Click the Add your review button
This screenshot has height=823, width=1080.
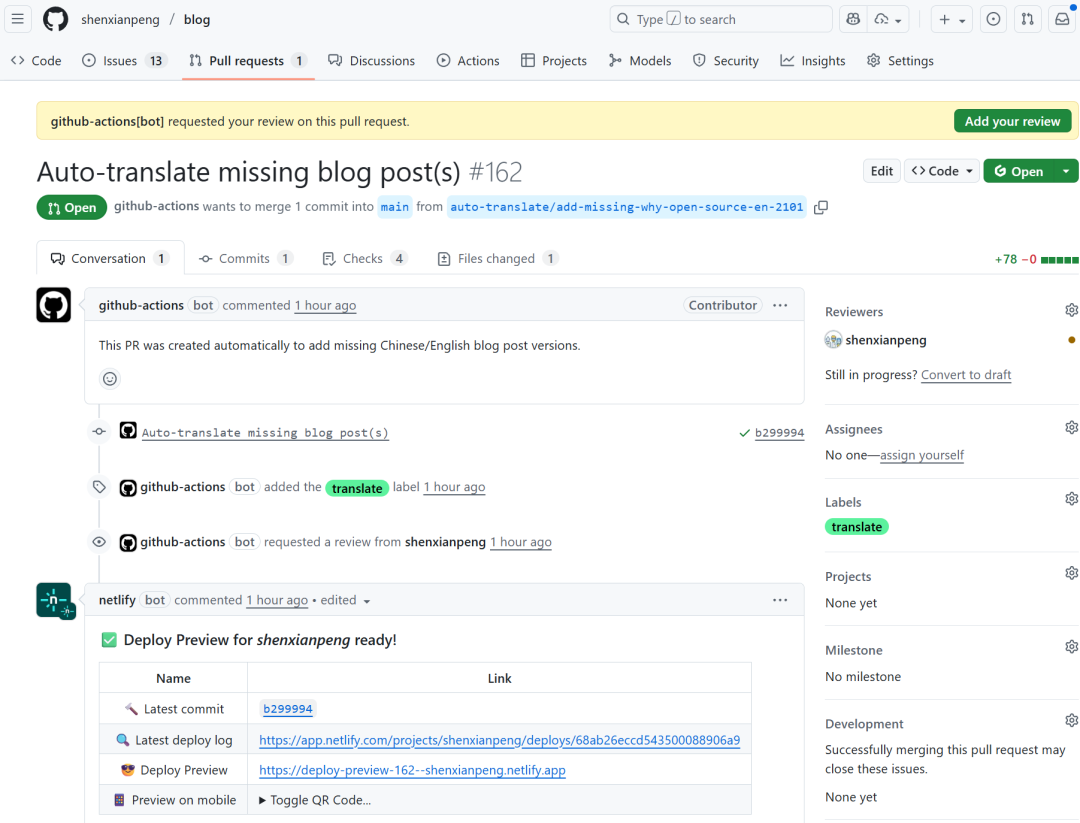(x=1012, y=120)
